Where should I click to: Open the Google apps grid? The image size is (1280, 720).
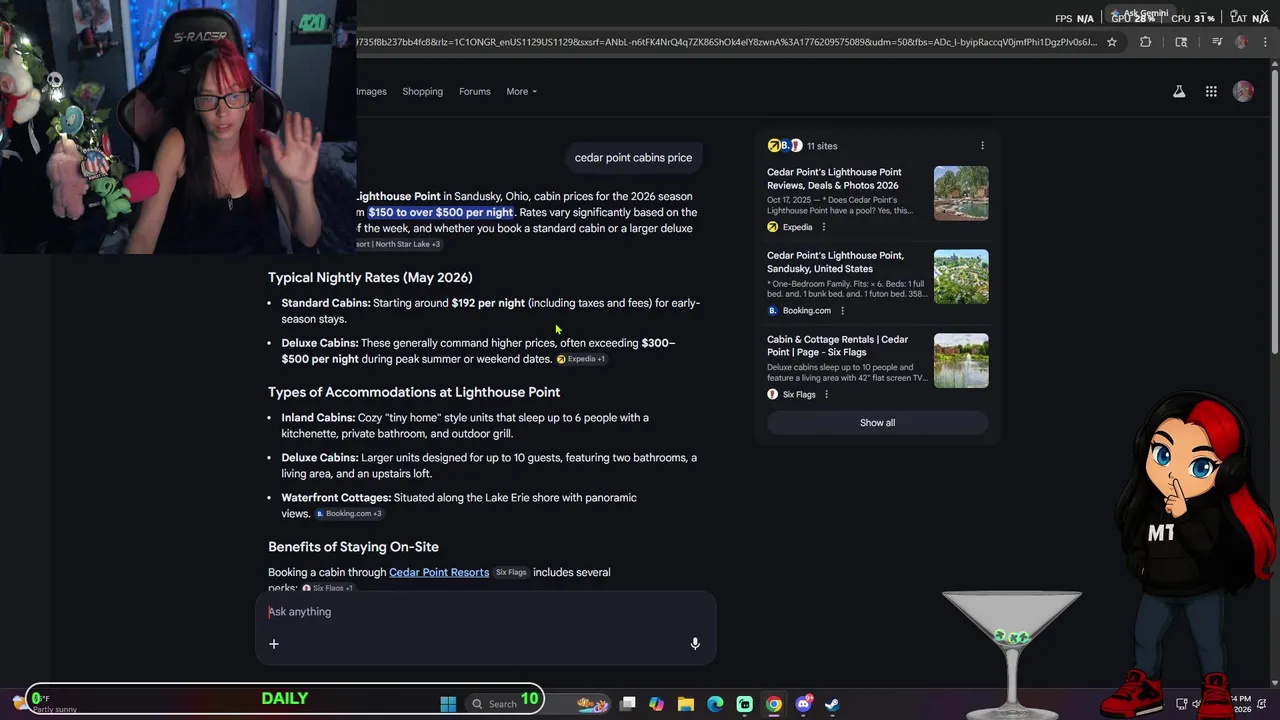point(1211,91)
